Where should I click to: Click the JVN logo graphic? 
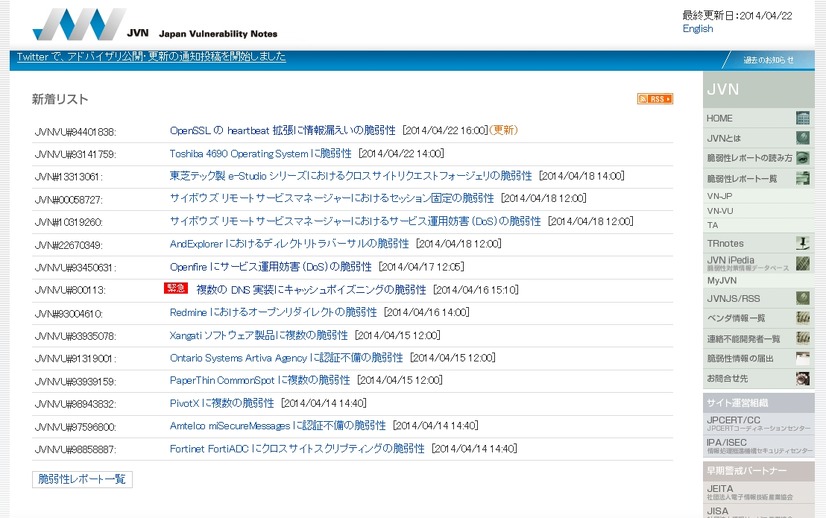coord(79,24)
